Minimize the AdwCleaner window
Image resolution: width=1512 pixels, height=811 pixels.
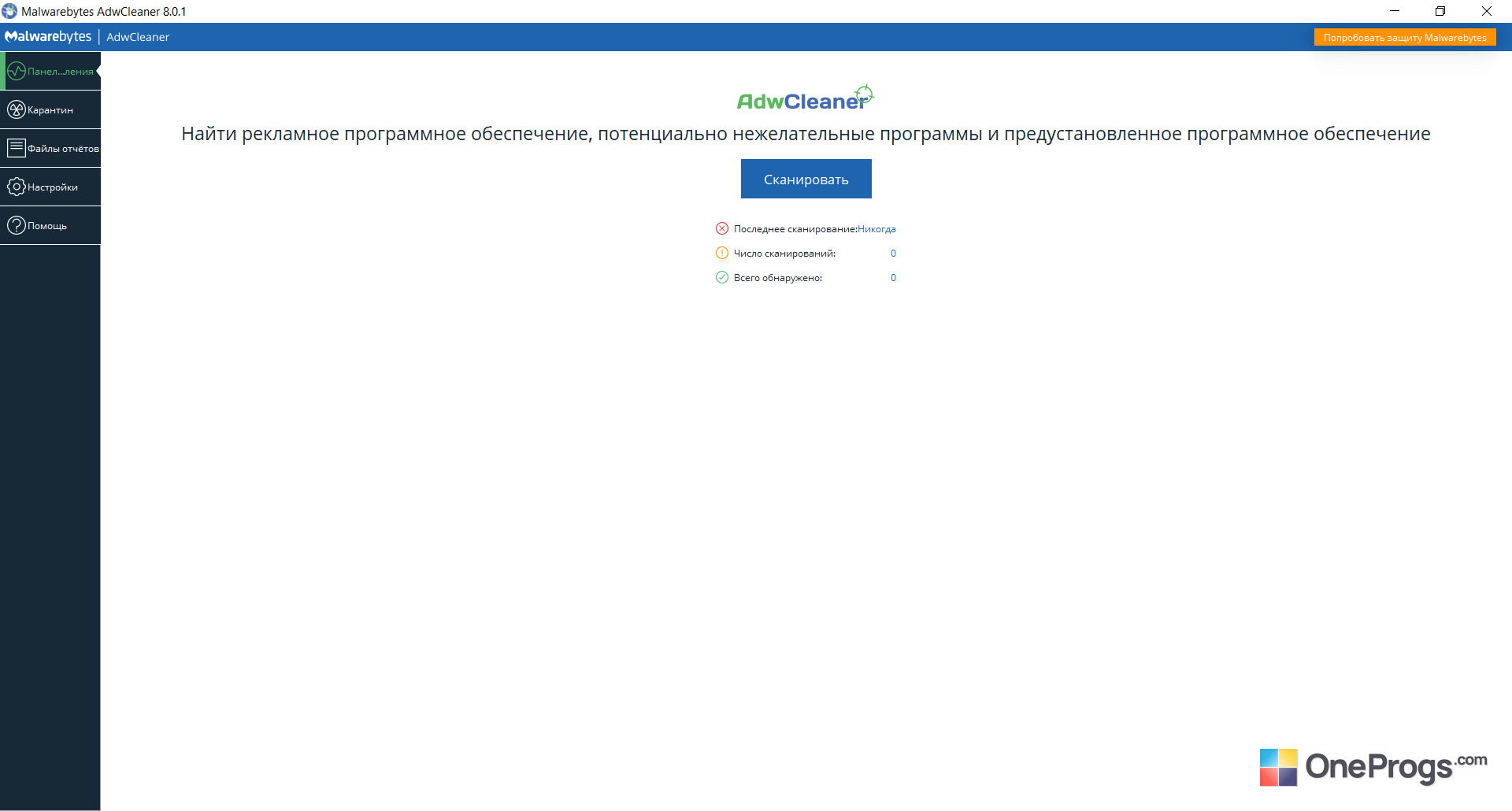point(1395,11)
